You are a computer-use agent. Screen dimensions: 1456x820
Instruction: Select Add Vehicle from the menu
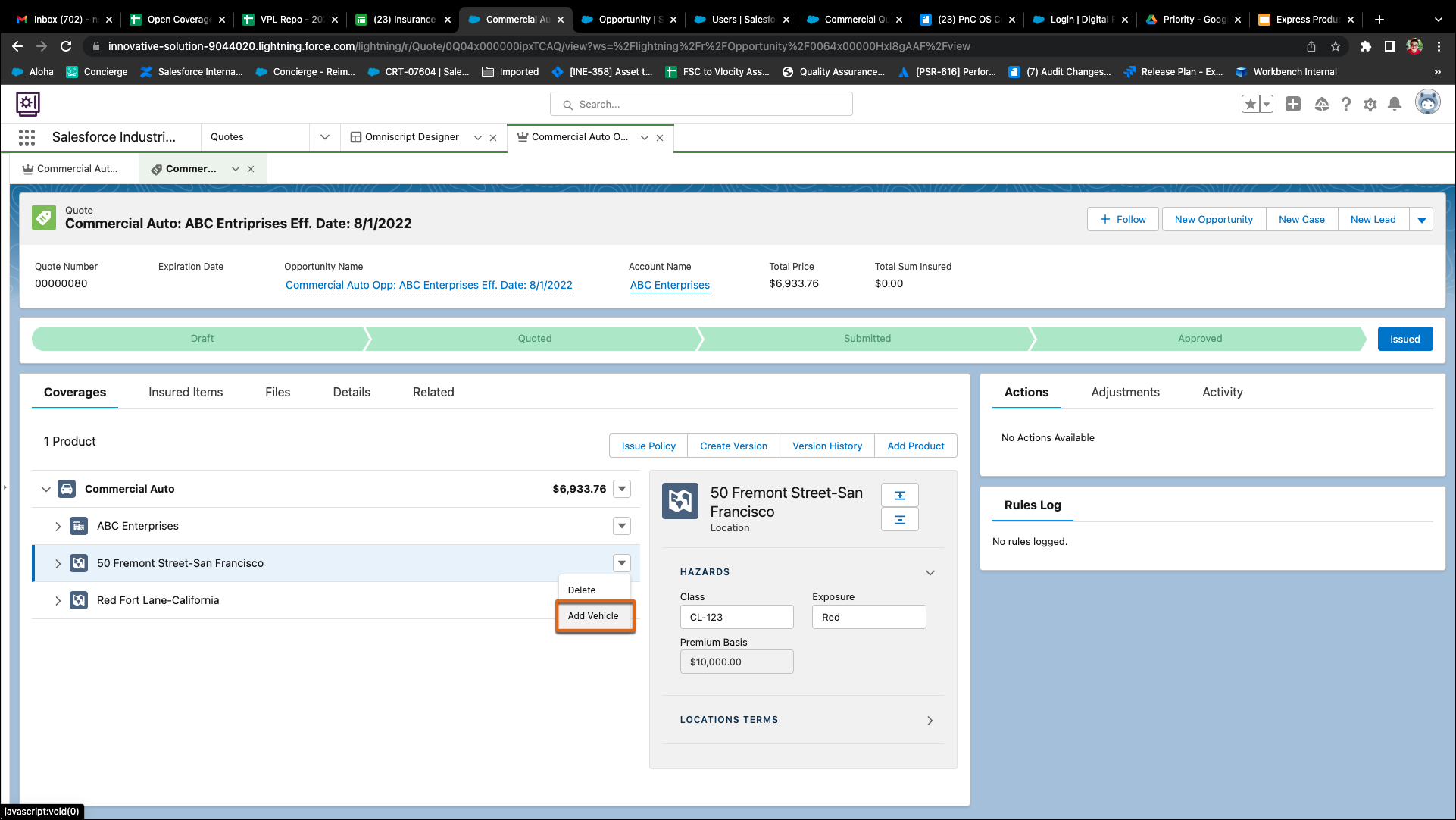coord(593,616)
